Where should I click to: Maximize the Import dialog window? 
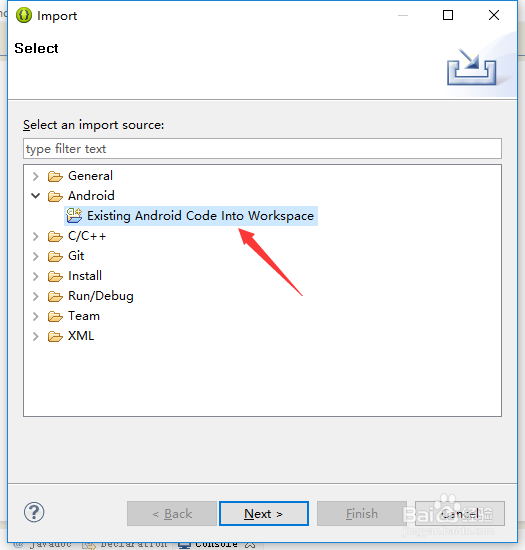point(448,15)
